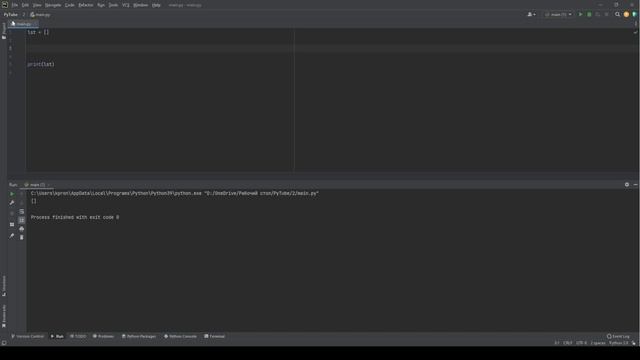640x360 pixels.
Task: Click code line 'lst = []'
Action: click(x=38, y=32)
